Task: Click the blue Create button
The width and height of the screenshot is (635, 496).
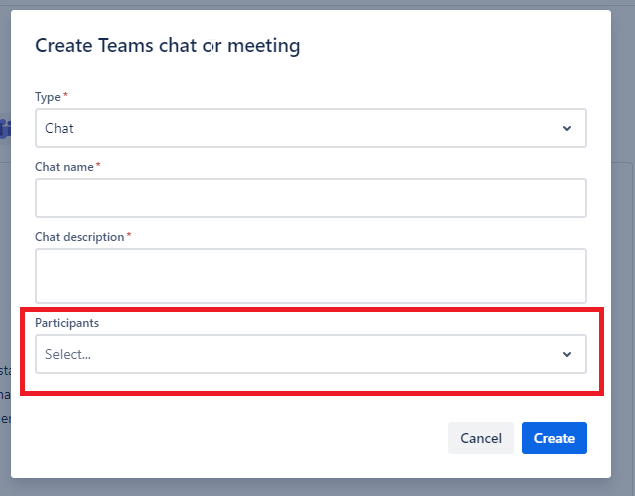Action: [x=554, y=438]
